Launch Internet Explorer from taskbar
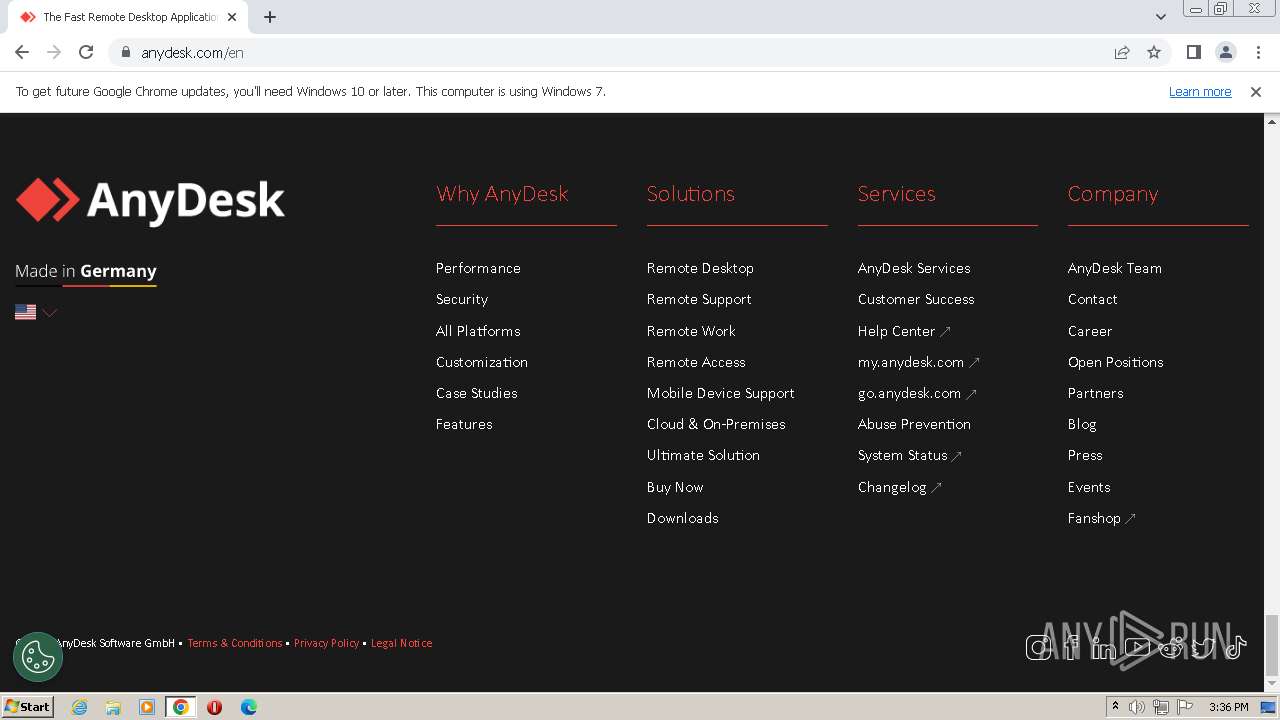The height and width of the screenshot is (720, 1280). click(79, 707)
